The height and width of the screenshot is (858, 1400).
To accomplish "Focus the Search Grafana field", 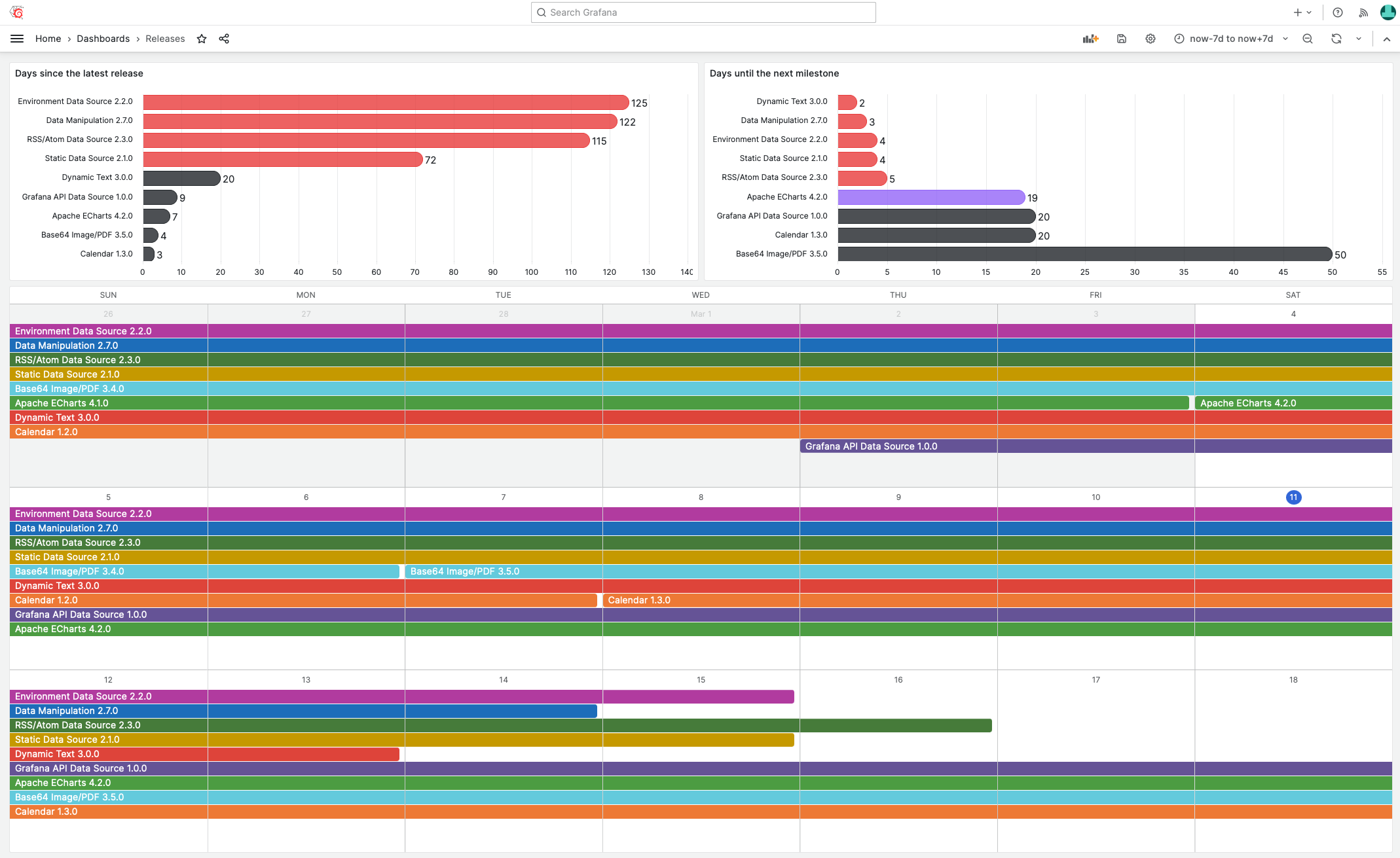I will coord(703,12).
